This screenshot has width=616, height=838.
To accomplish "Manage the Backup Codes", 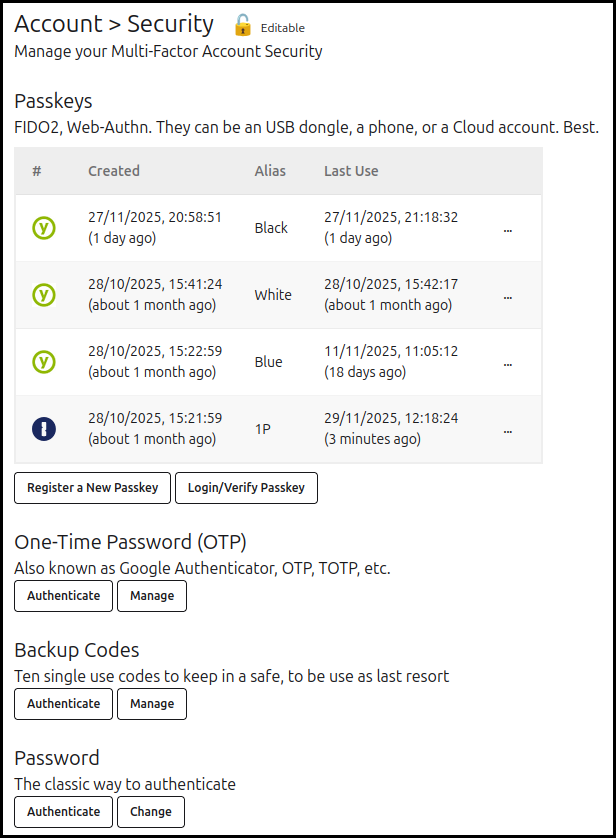I will pyautogui.click(x=151, y=704).
